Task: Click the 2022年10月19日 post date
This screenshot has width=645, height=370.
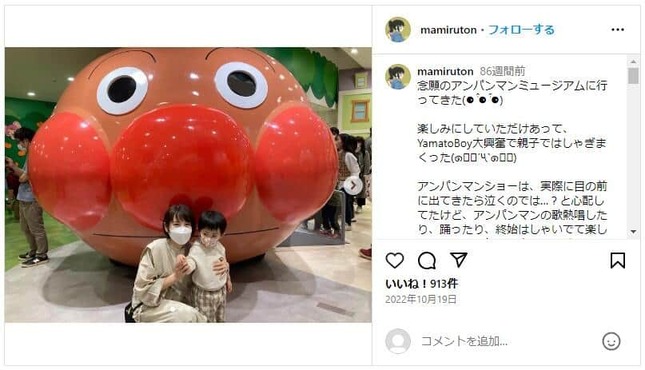Action: (421, 299)
